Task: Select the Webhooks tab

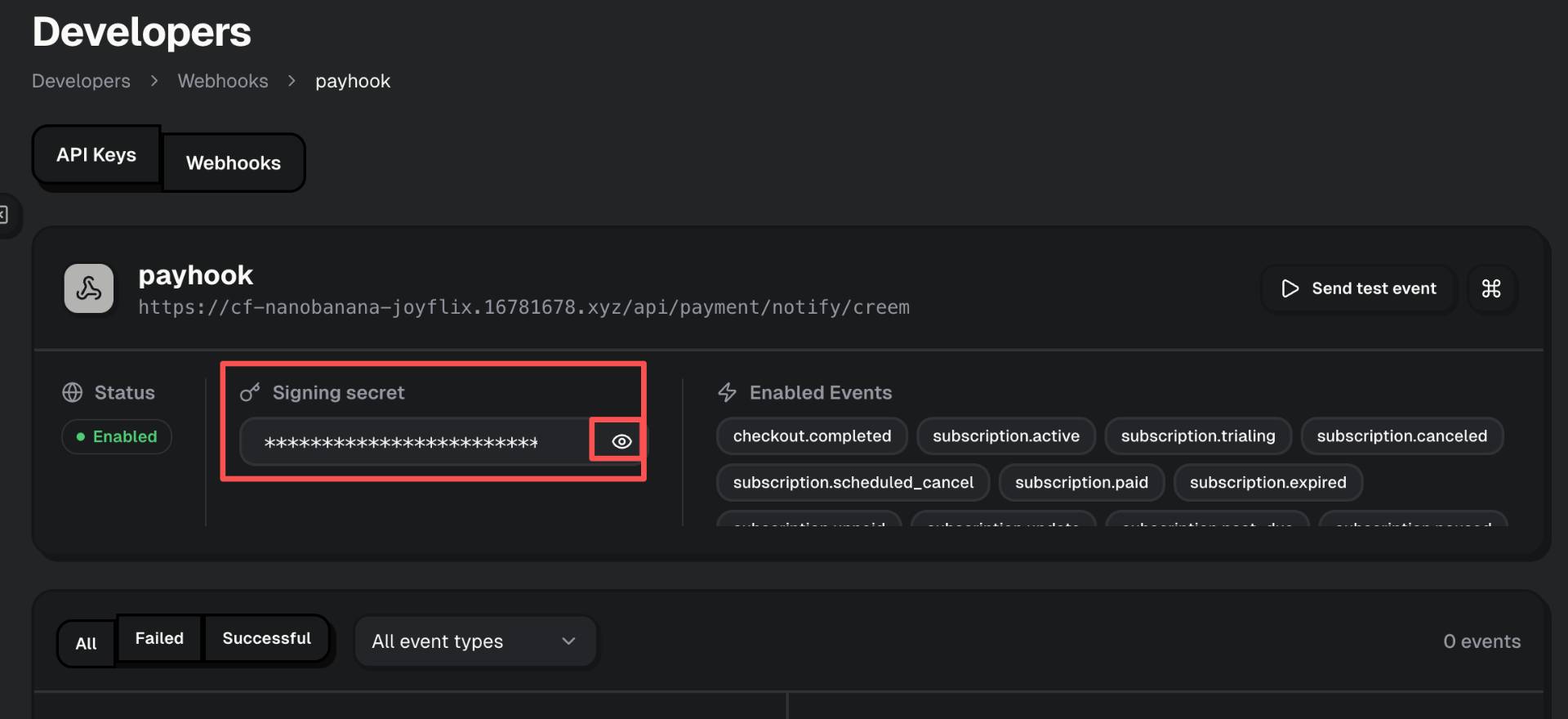Action: (x=234, y=163)
